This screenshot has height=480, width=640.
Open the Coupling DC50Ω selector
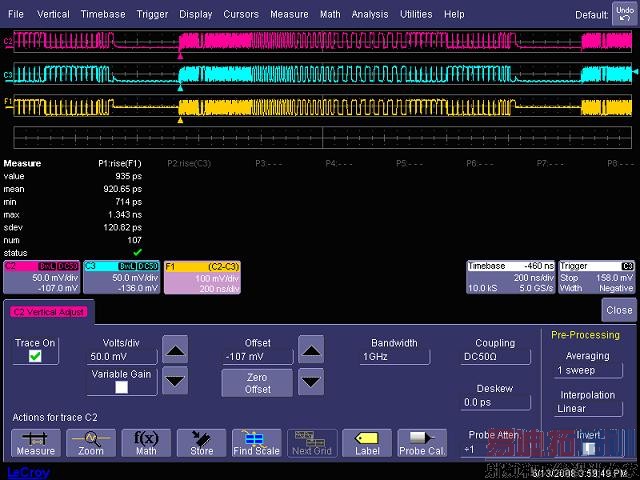(x=495, y=356)
